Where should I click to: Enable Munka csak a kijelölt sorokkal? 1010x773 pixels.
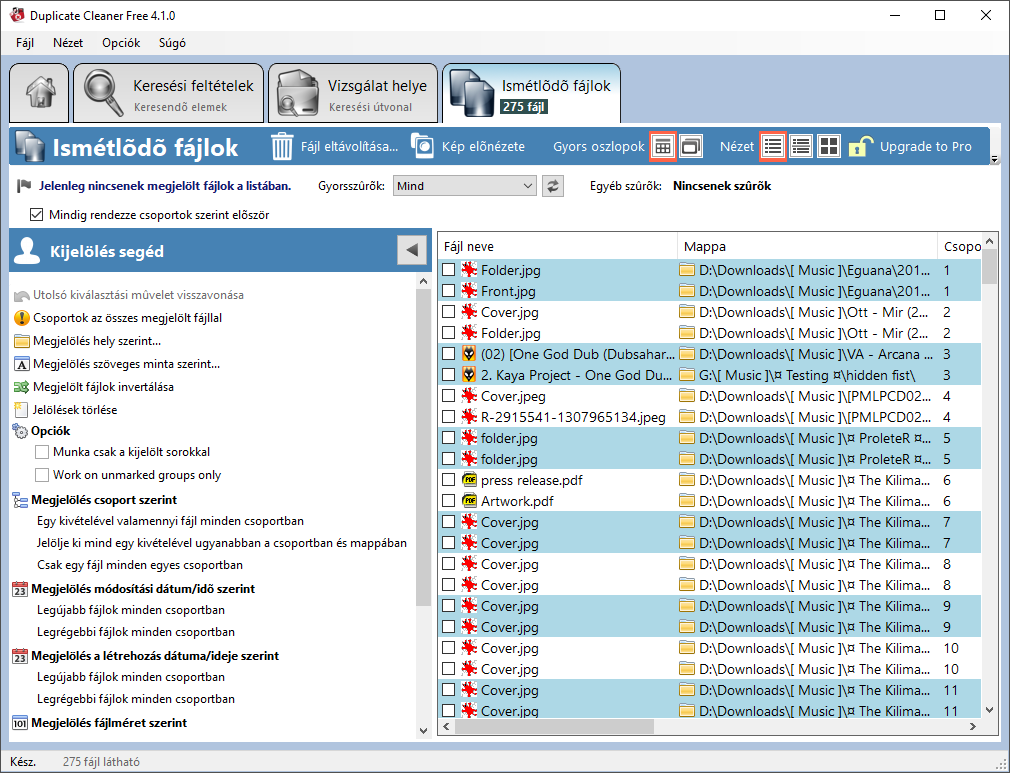43,452
